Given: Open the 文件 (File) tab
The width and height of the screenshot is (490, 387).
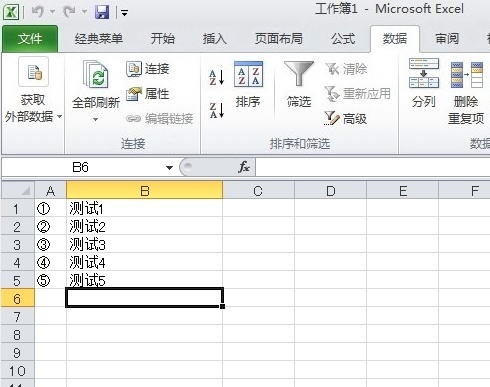Looking at the screenshot, I should point(30,39).
